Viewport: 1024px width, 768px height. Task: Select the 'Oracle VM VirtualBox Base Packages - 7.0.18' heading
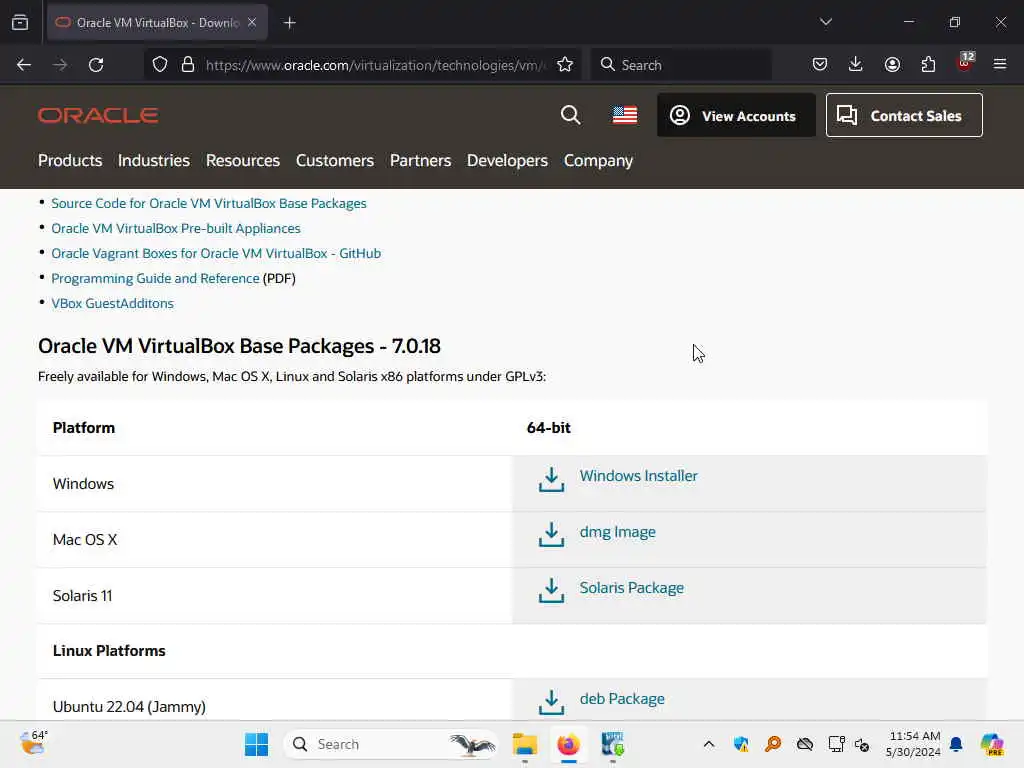pyautogui.click(x=239, y=346)
